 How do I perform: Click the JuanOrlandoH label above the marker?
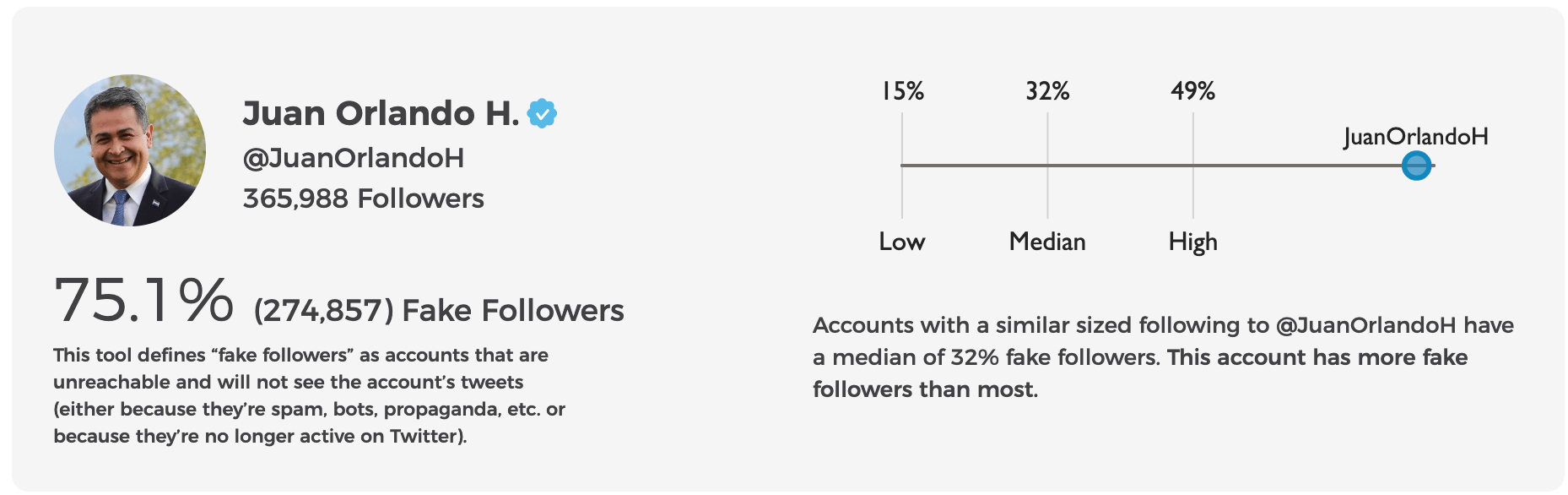(1415, 137)
